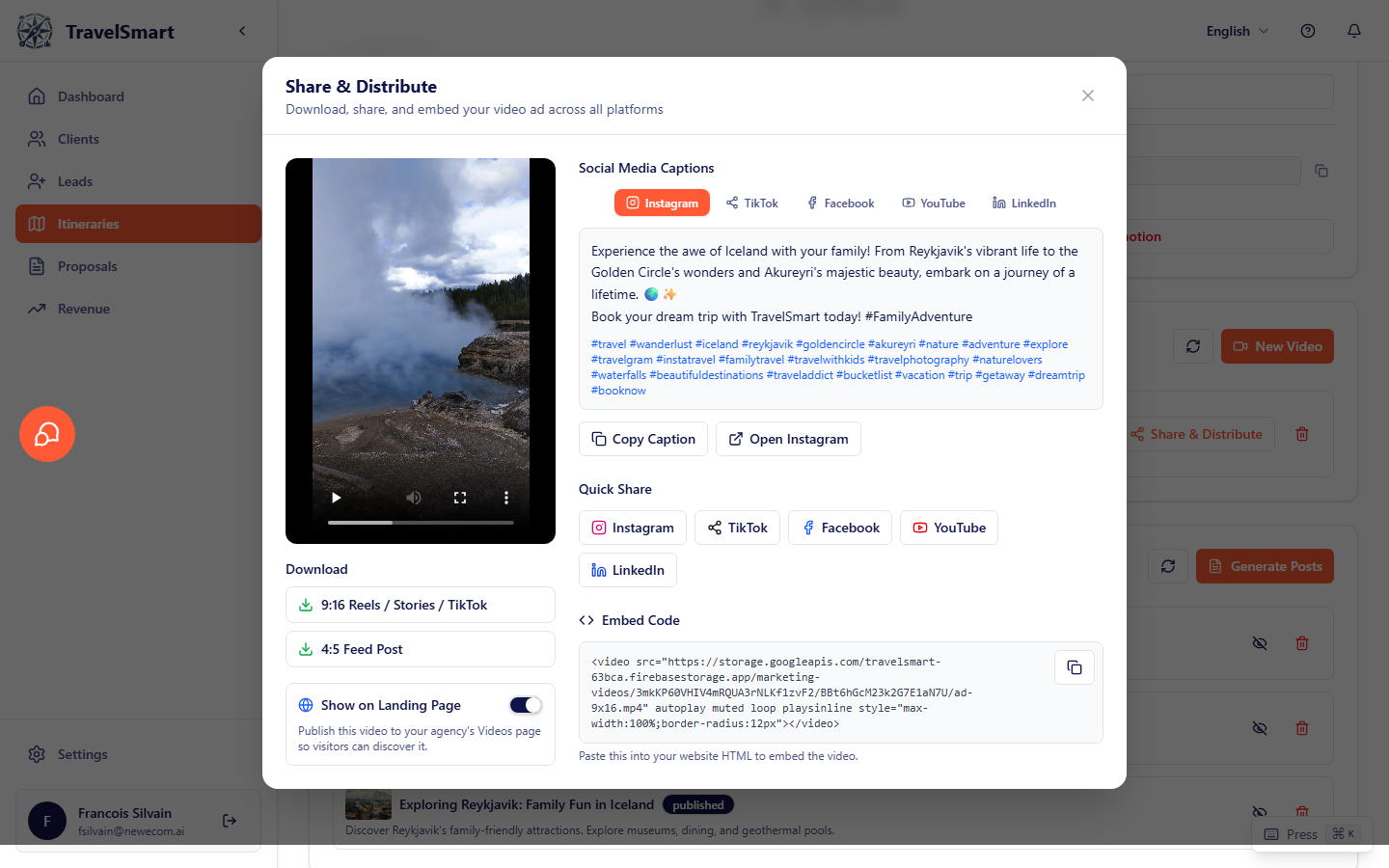Screen dimensions: 1389x868
Task: Download the 9:16 Reels / Stories / TikTok video
Action: [x=421, y=605]
